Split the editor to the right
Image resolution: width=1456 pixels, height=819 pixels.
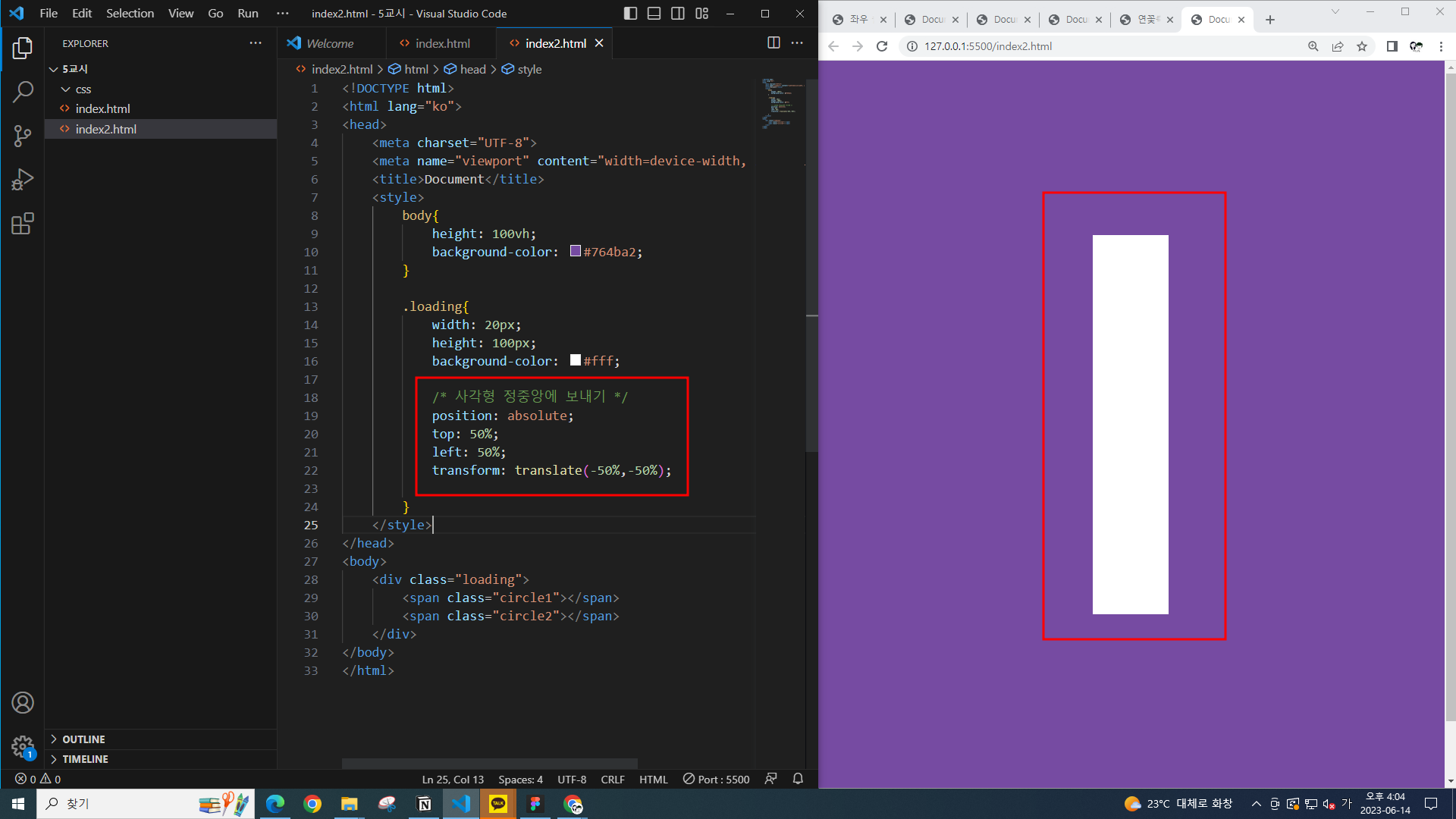pos(773,43)
